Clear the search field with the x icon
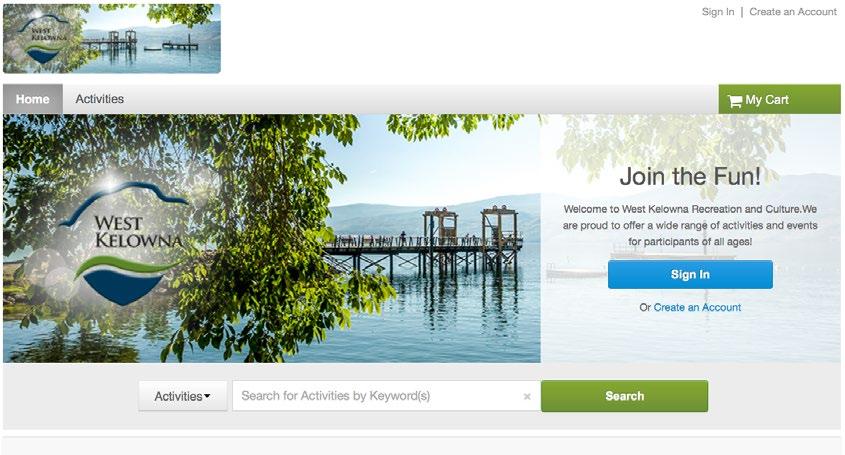845x455 pixels. [x=527, y=397]
